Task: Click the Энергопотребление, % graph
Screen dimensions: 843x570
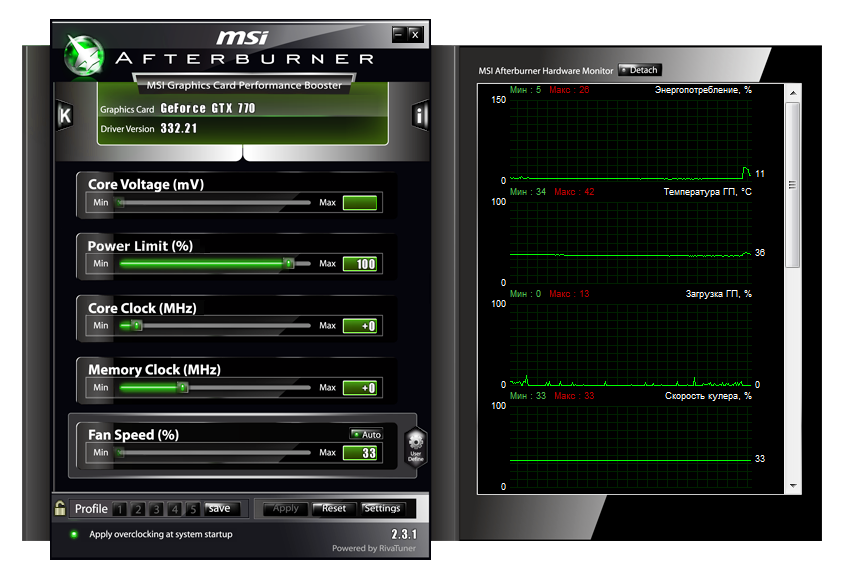Action: click(631, 140)
